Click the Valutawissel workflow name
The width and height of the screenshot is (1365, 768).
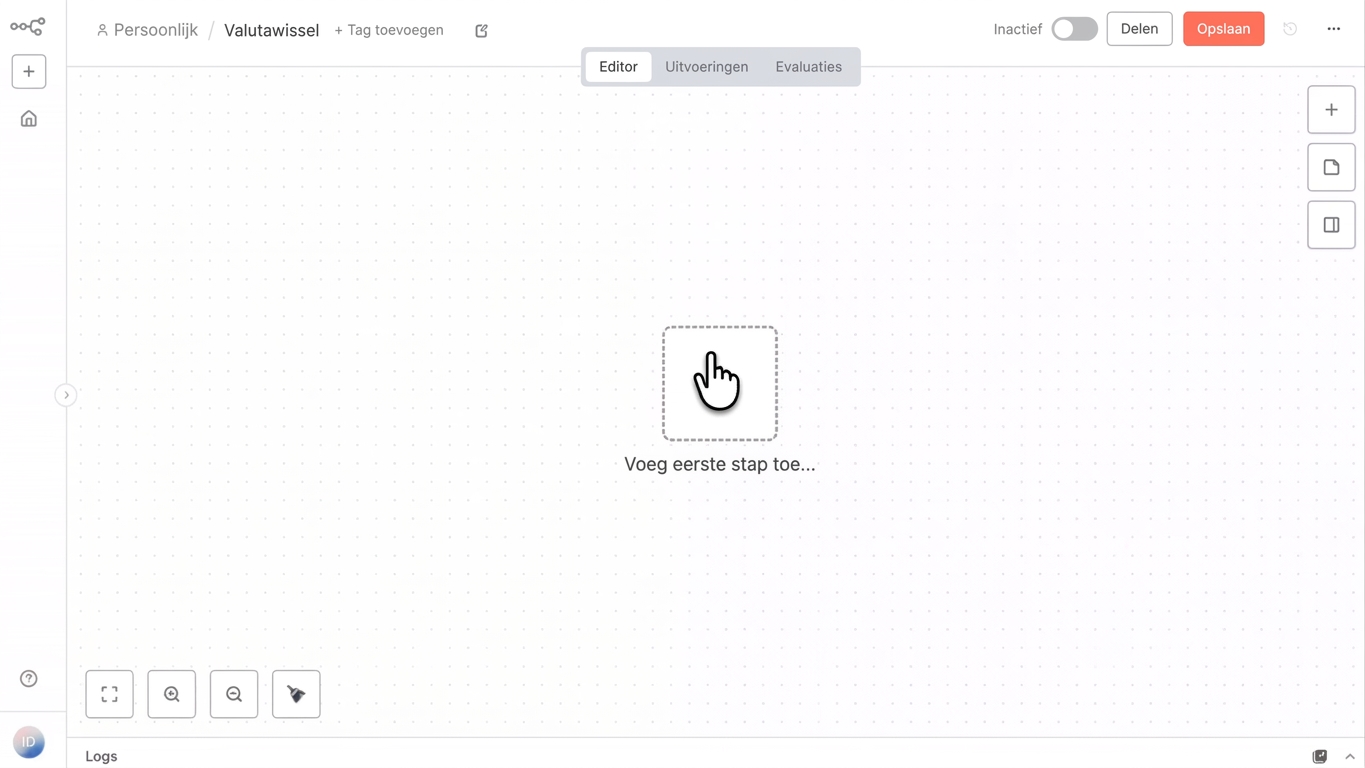(272, 30)
